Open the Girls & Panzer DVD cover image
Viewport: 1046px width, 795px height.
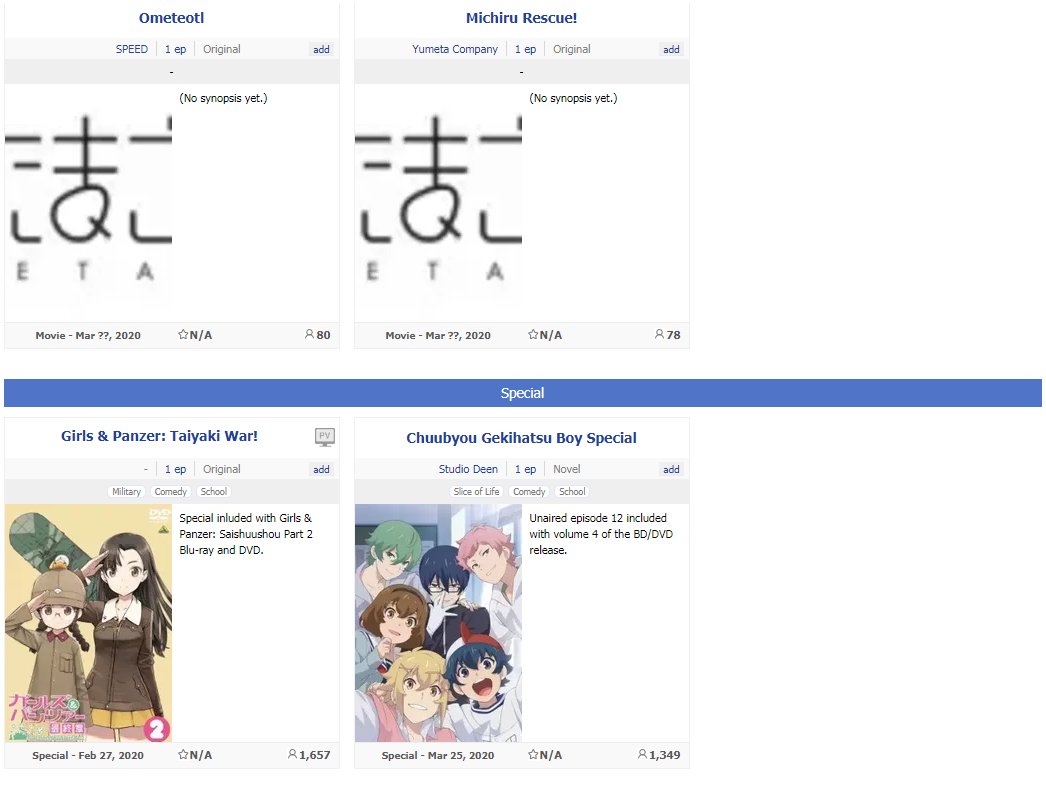click(88, 623)
